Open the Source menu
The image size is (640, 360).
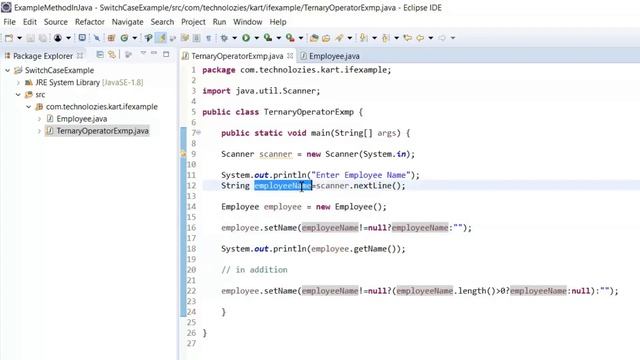point(56,22)
